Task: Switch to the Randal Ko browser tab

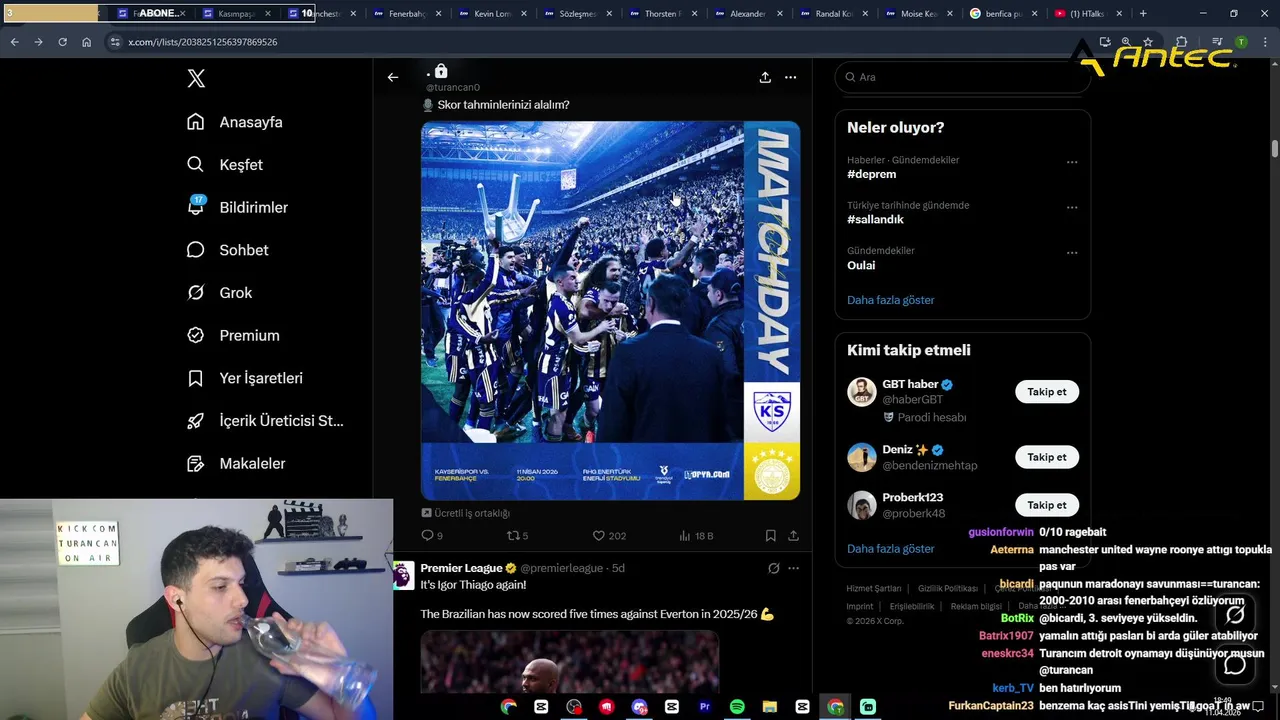Action: click(833, 14)
